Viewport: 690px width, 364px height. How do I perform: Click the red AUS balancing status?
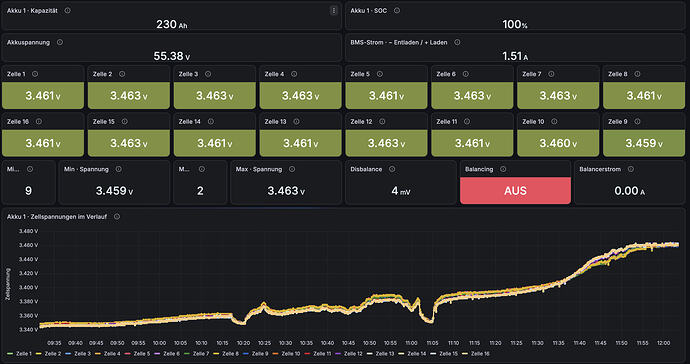point(515,191)
